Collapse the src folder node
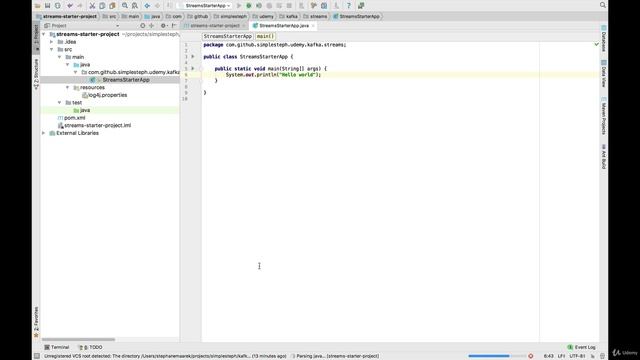 [52, 49]
